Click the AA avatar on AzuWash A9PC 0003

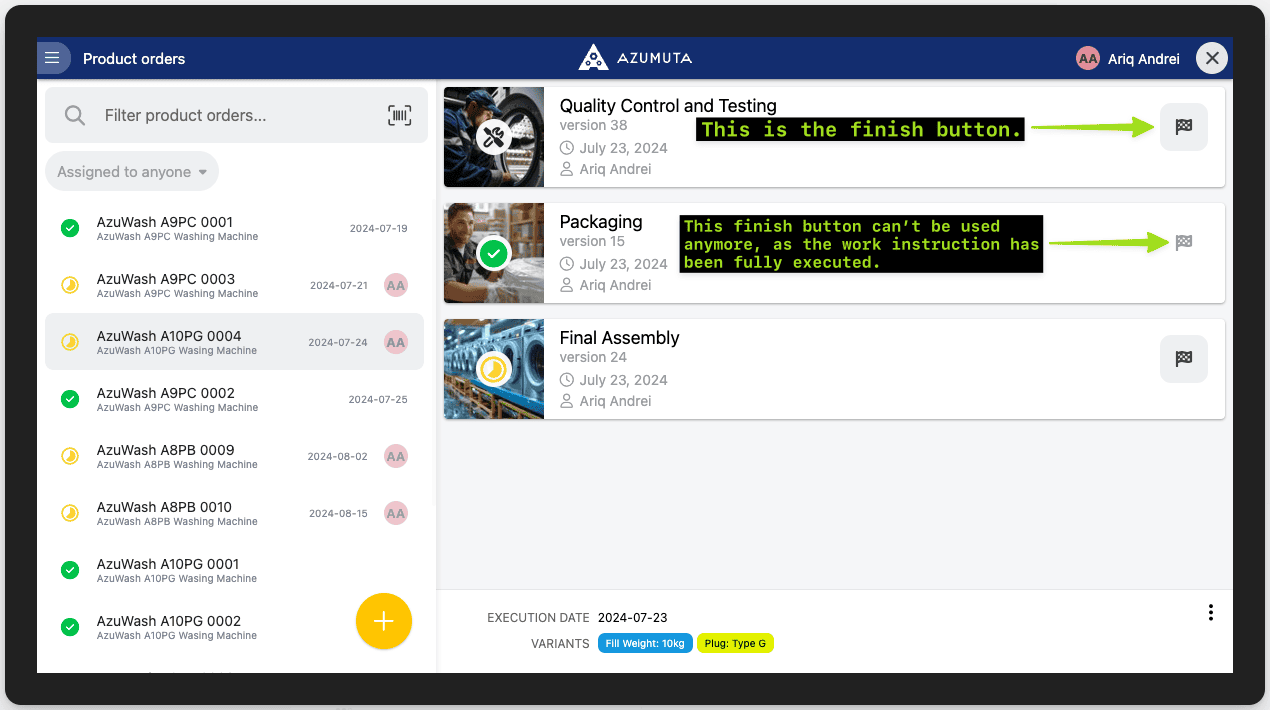(396, 285)
